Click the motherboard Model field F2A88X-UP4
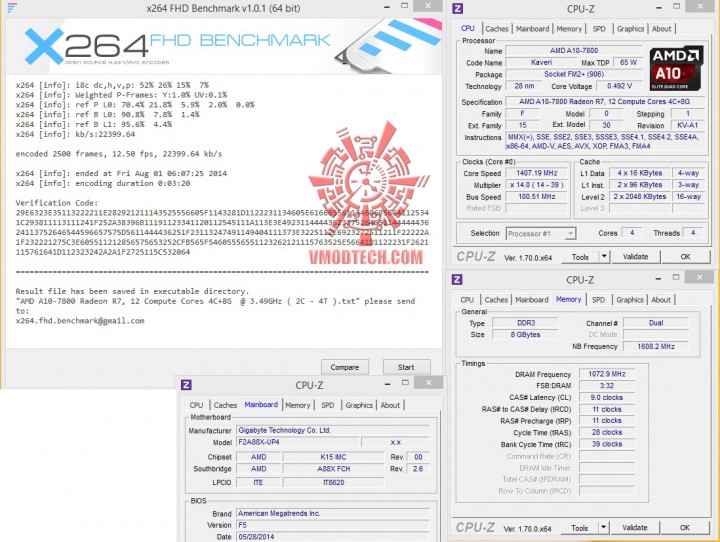Viewport: 720px width, 542px height. tap(298, 442)
